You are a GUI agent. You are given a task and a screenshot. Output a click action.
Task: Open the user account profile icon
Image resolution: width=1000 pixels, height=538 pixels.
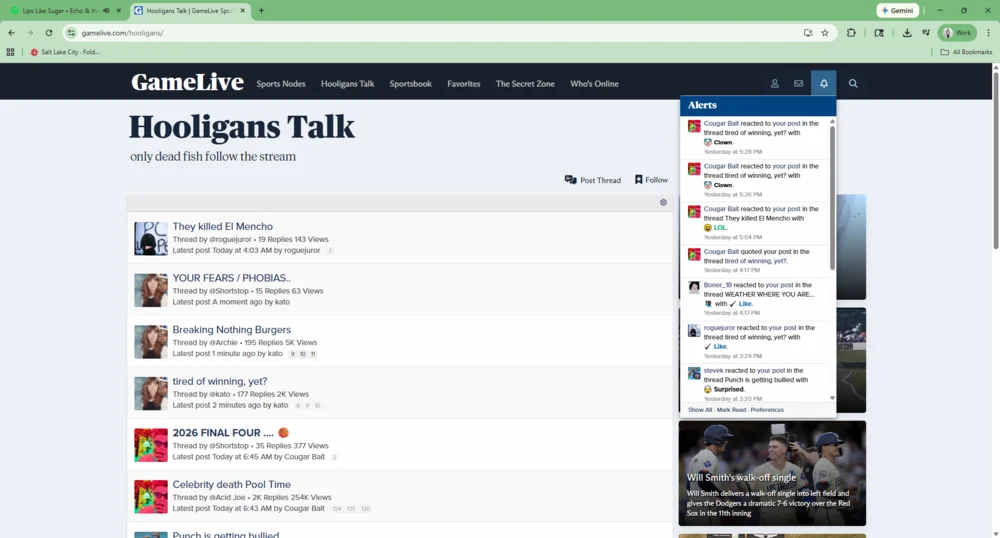point(774,84)
